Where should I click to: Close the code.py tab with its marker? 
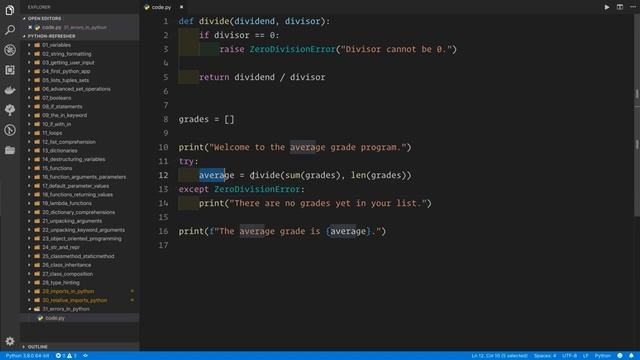(x=182, y=7)
